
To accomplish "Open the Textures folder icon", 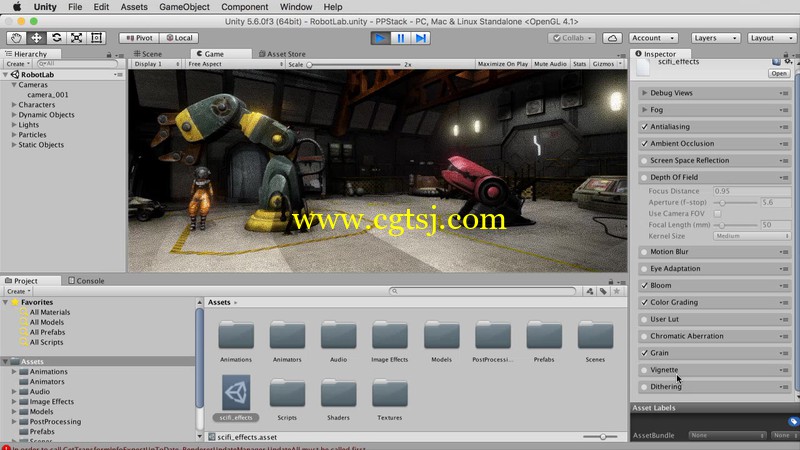I will click(390, 393).
